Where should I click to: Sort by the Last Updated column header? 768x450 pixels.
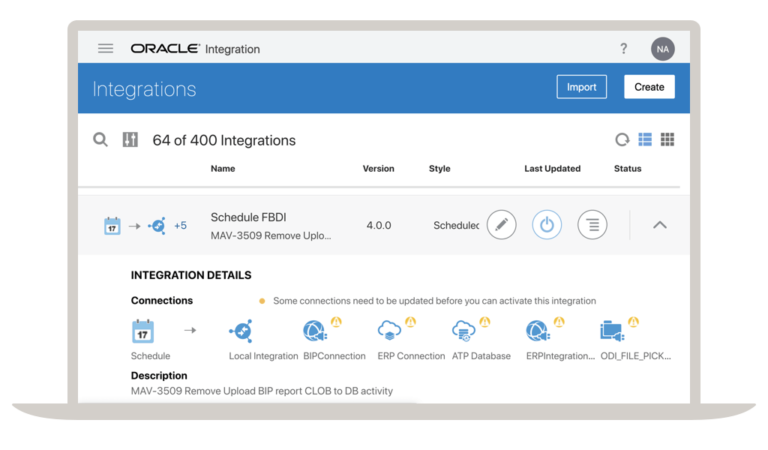[x=552, y=168]
